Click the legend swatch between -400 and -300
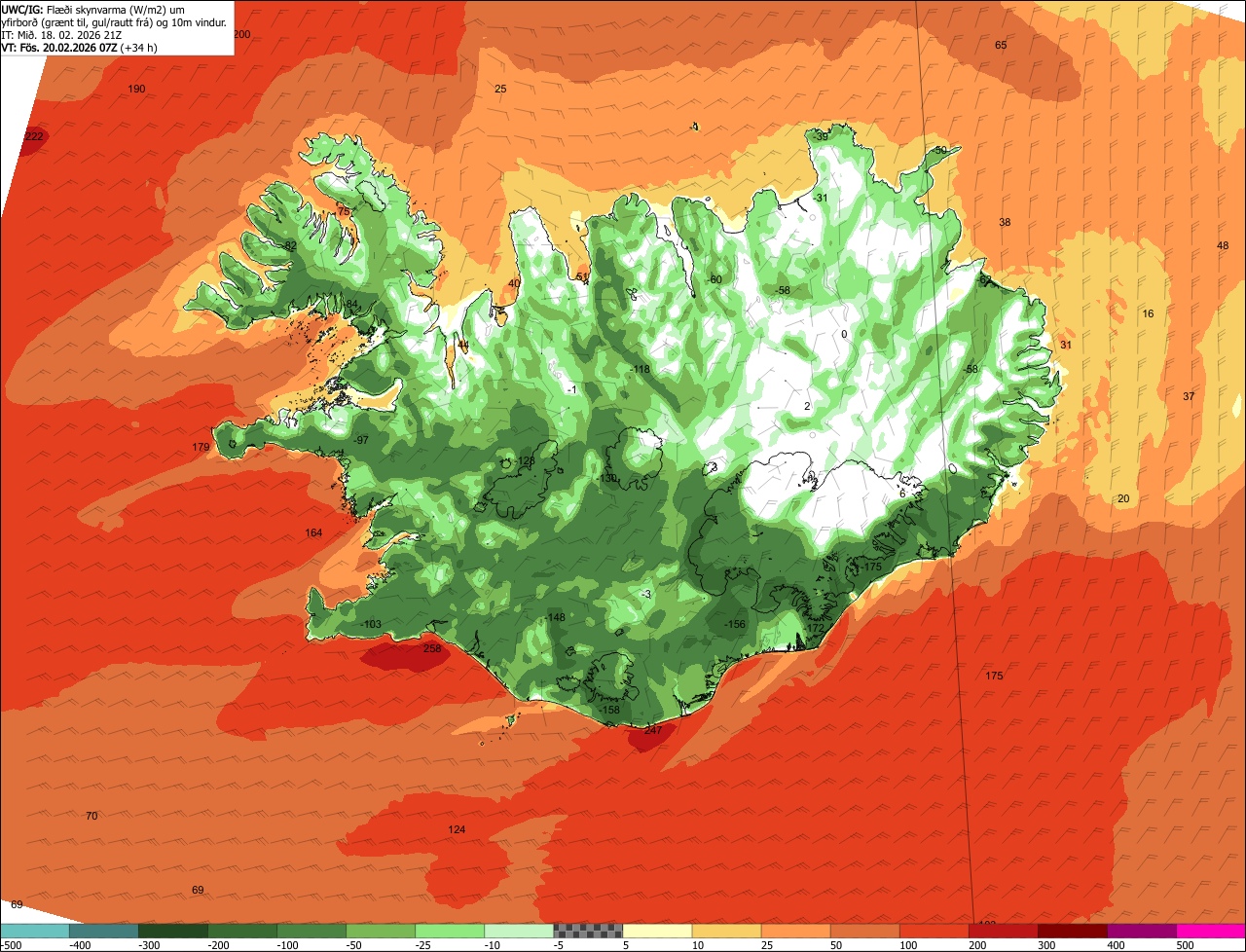This screenshot has height=952, width=1246. [x=103, y=931]
